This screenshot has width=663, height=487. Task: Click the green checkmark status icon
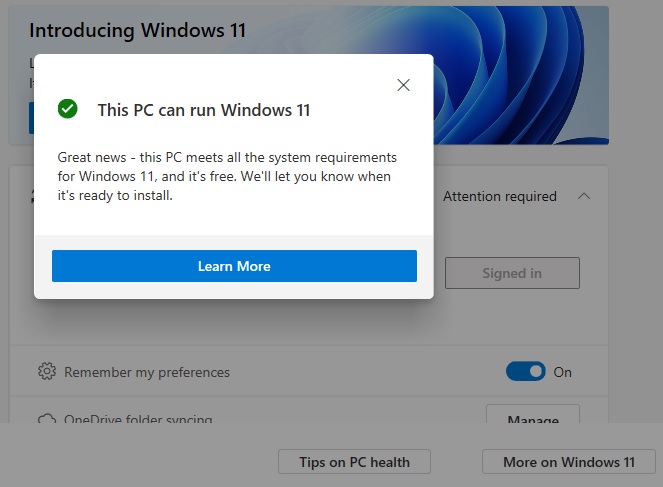tap(68, 109)
